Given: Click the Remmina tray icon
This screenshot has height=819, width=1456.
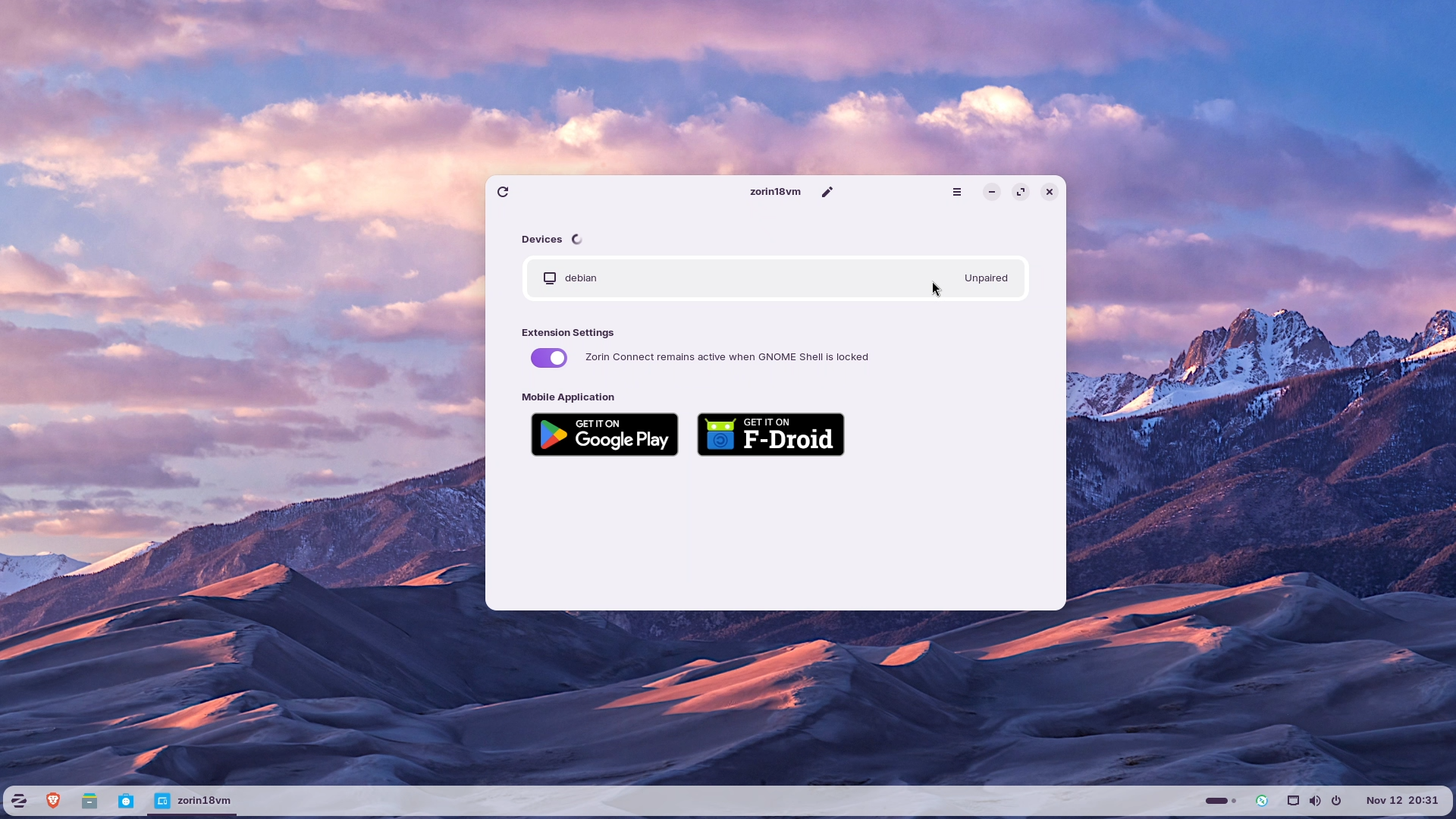Looking at the screenshot, I should 1261,801.
